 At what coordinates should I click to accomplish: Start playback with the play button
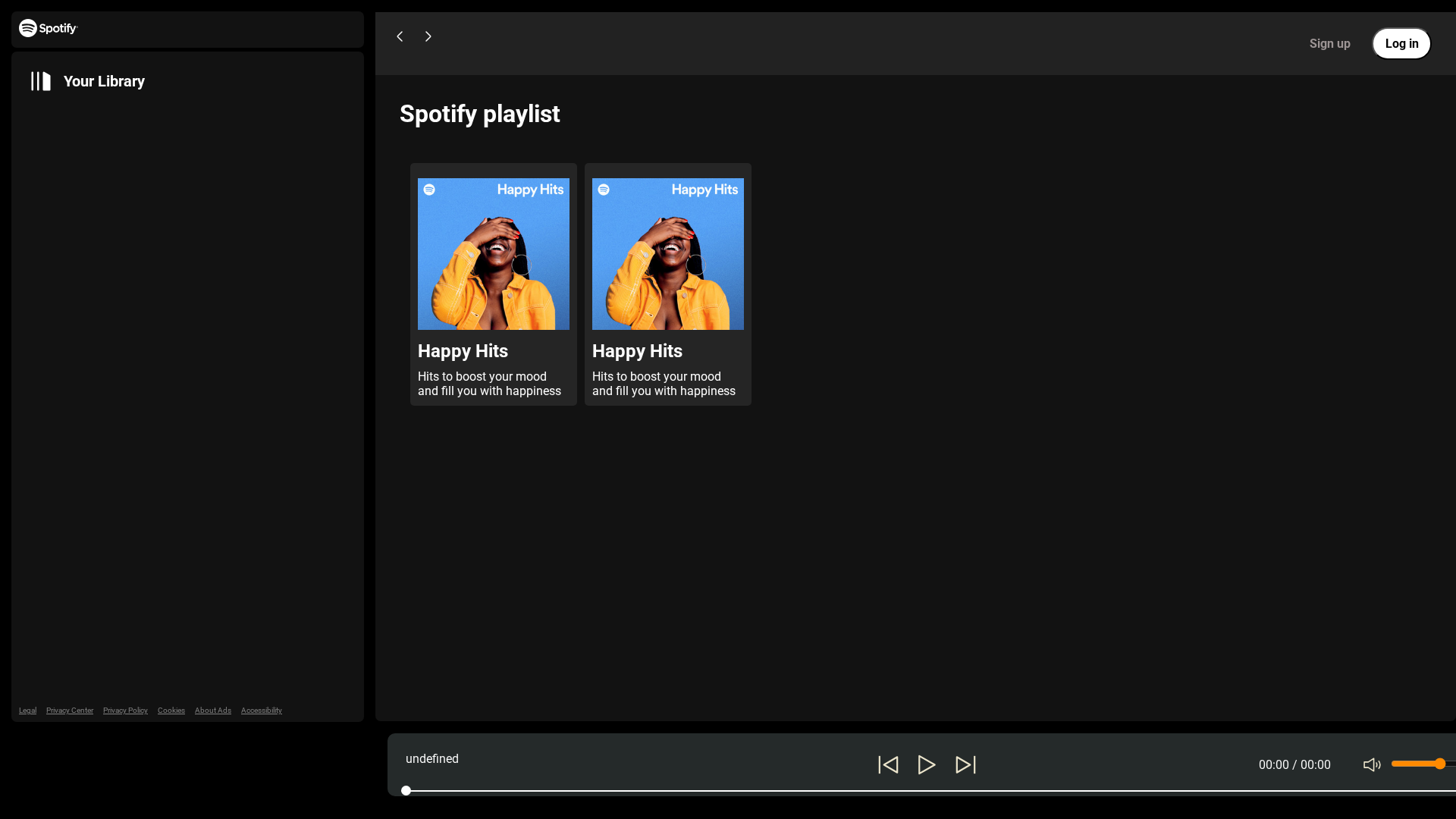927,764
